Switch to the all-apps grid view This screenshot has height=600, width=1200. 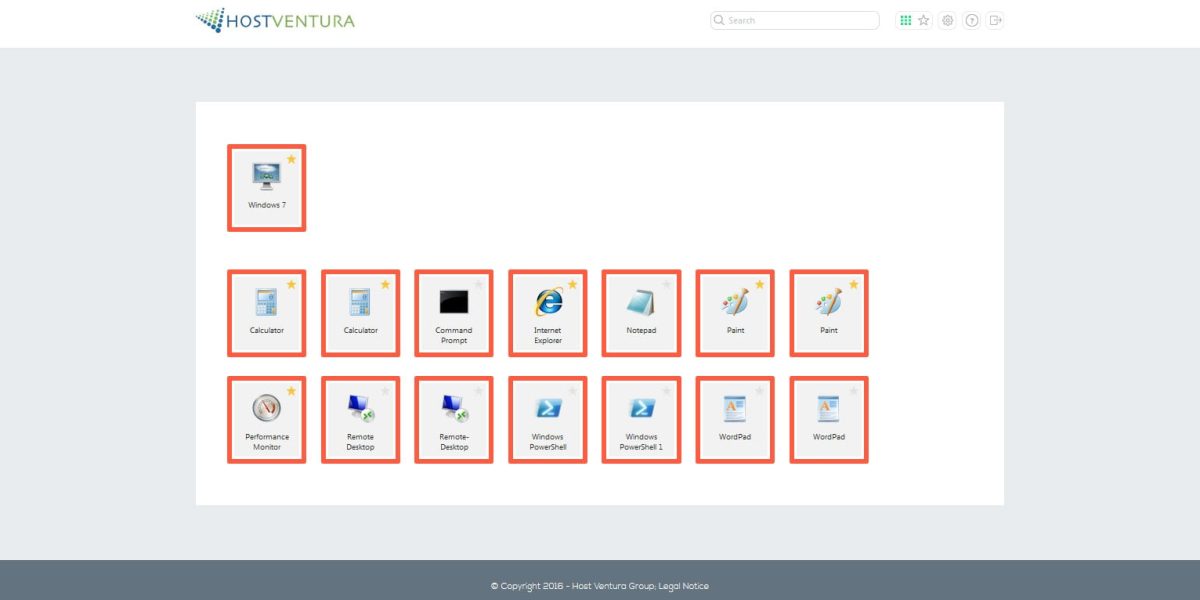[906, 20]
